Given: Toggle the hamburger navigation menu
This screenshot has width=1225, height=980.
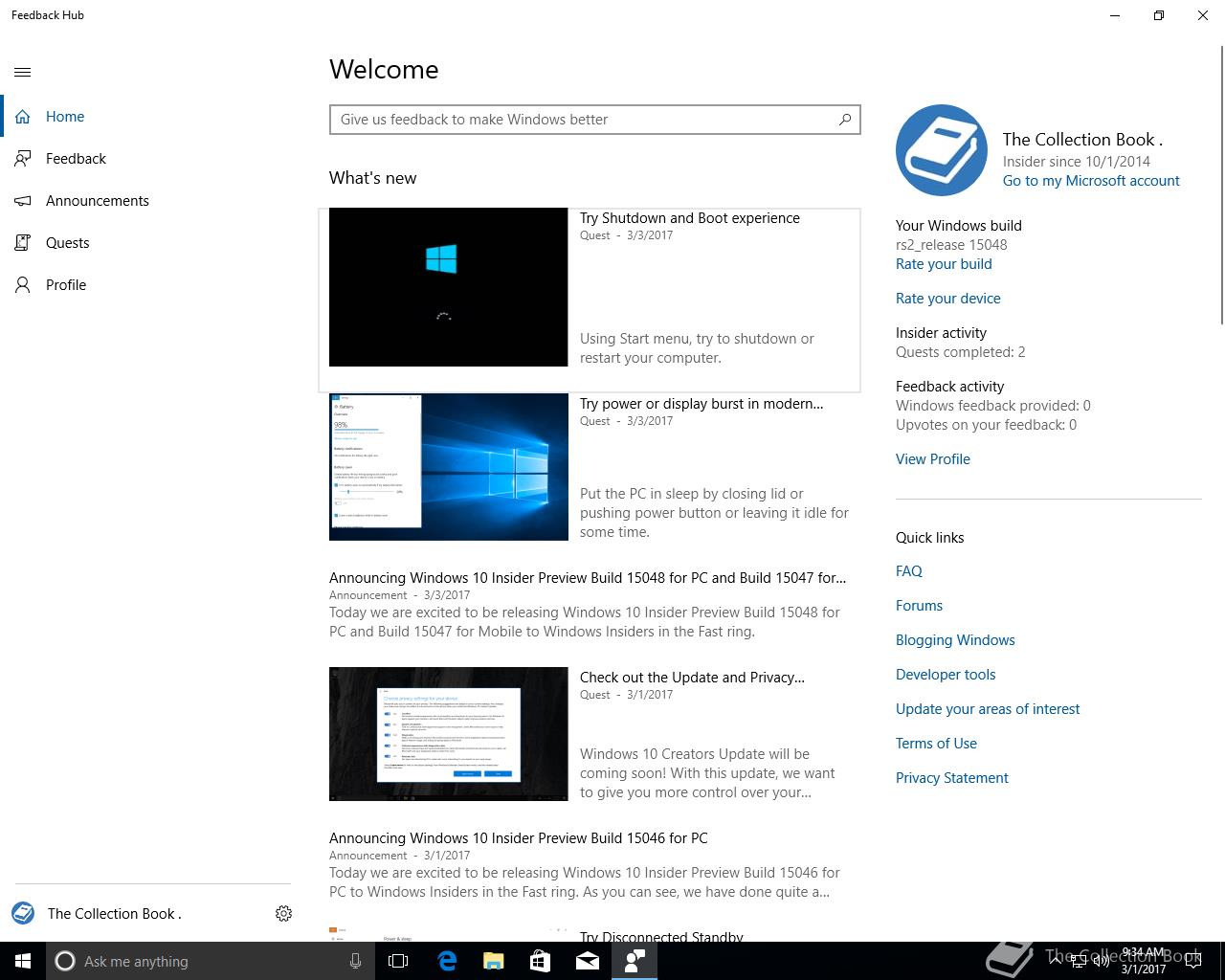Looking at the screenshot, I should tap(23, 72).
